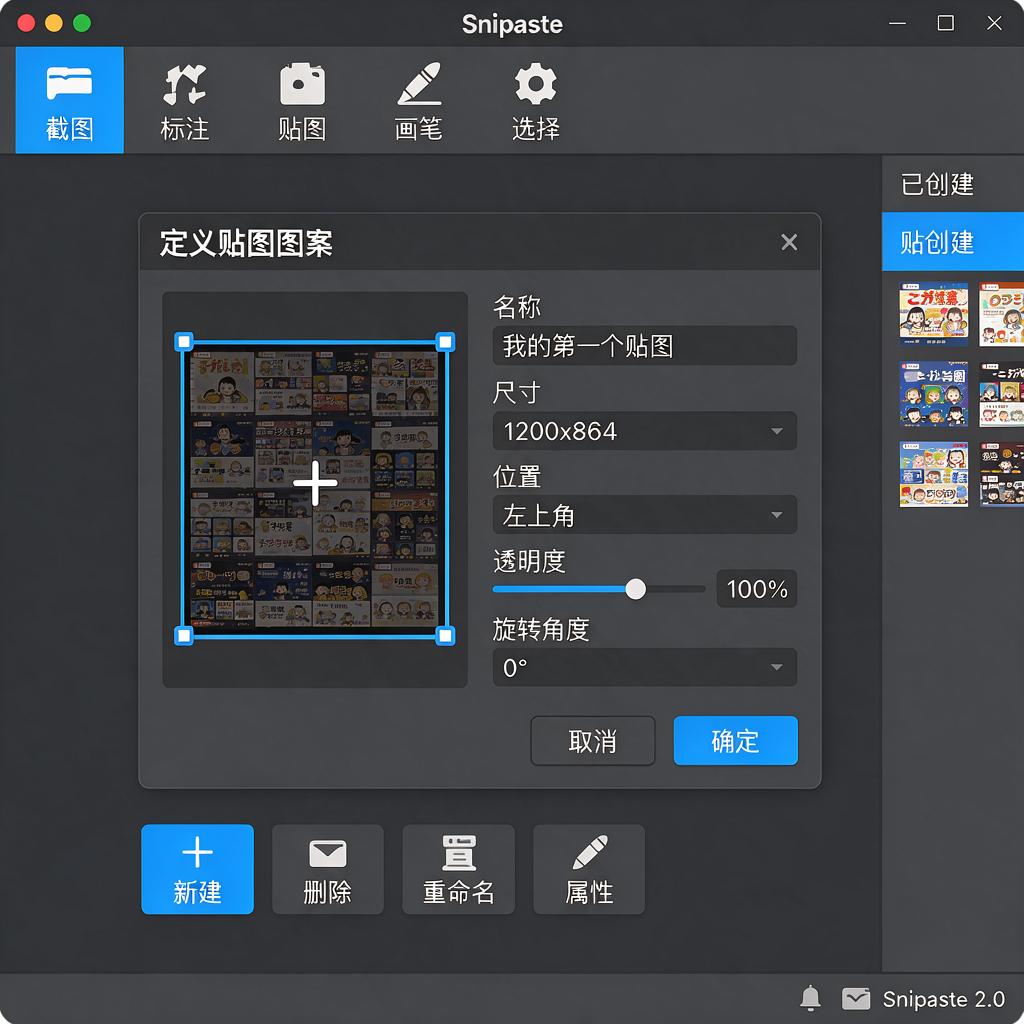The height and width of the screenshot is (1024, 1024).
Task: Click the 删除 envelope button
Action: (x=328, y=869)
